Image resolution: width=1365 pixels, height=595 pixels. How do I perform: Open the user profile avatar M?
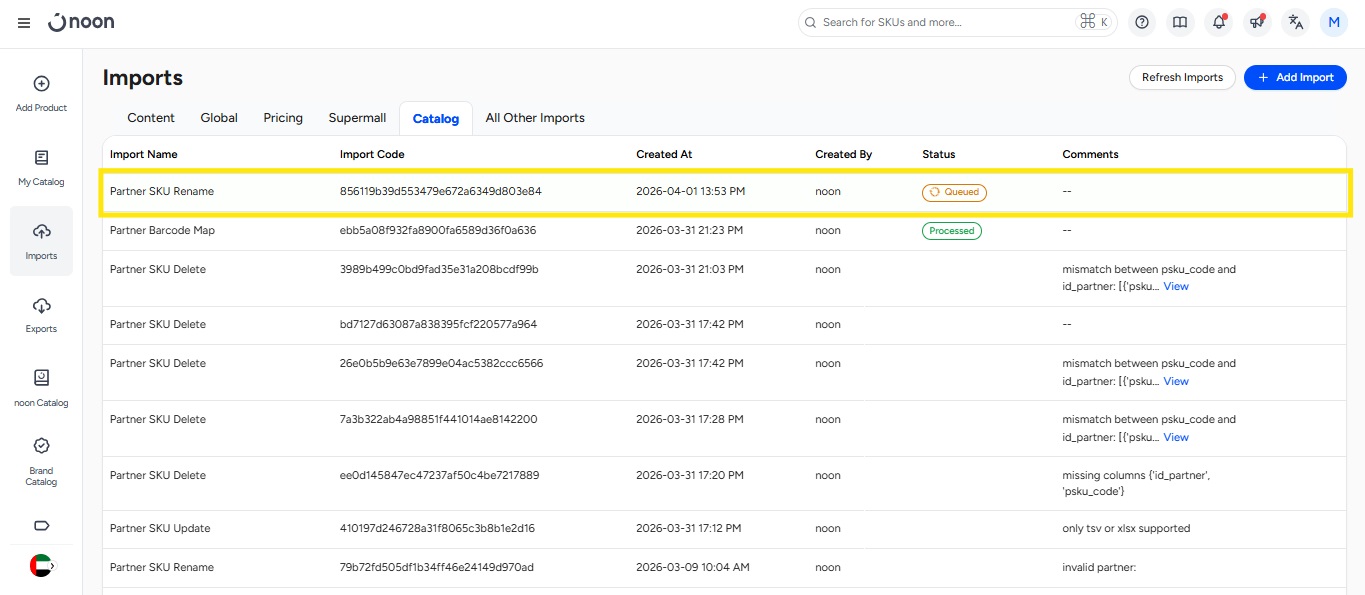click(x=1334, y=22)
